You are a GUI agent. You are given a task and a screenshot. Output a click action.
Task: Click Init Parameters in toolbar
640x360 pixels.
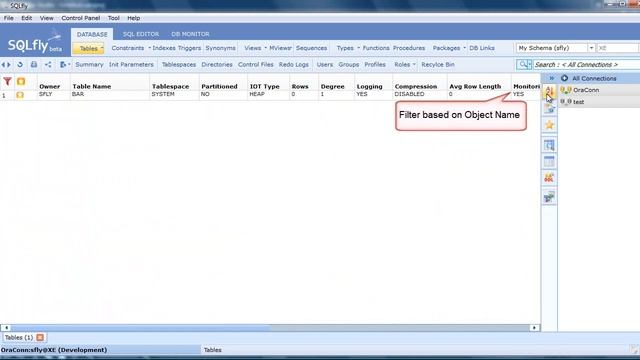tap(131, 64)
